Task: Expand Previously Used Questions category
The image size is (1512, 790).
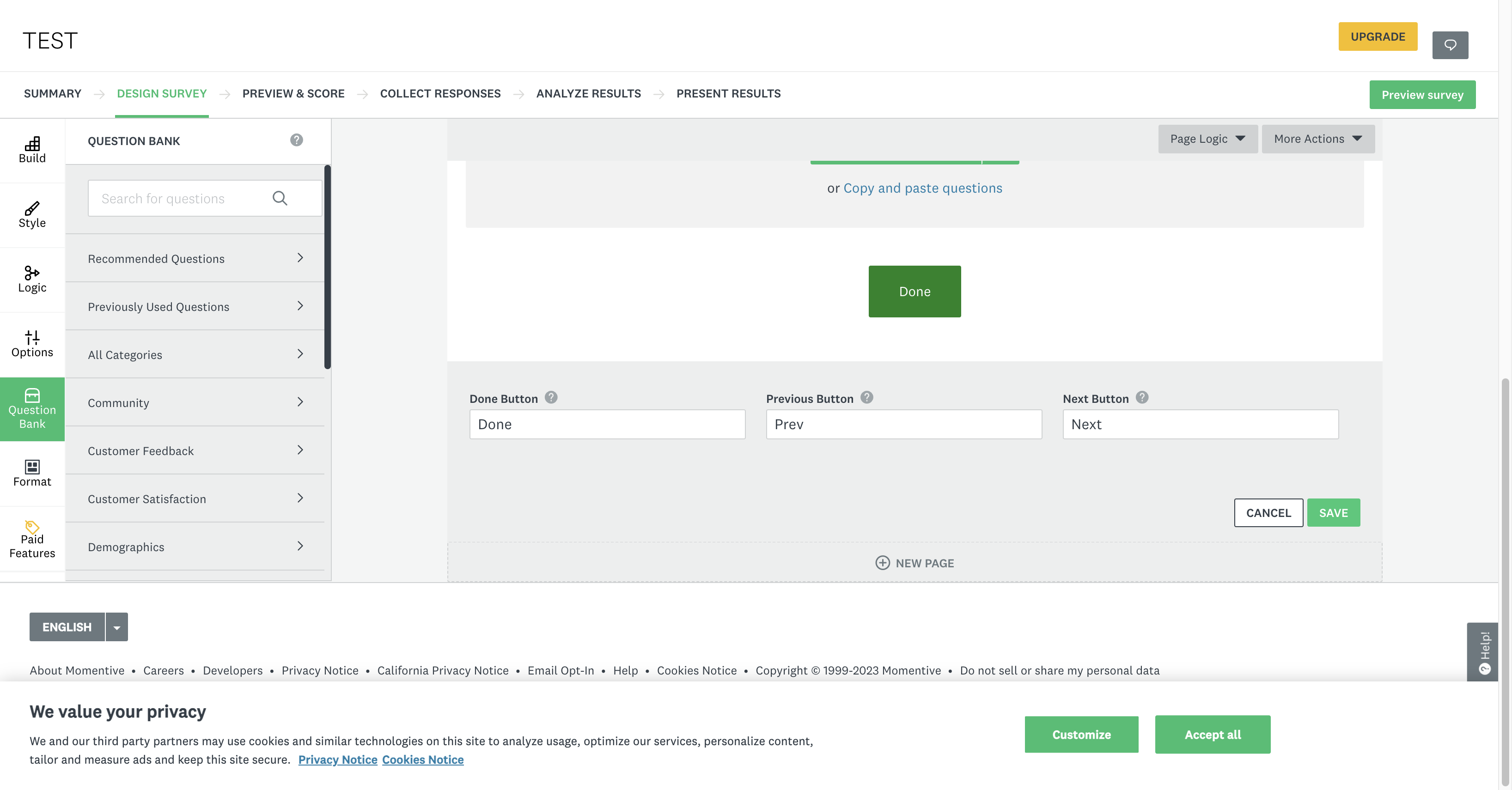Action: (x=195, y=306)
